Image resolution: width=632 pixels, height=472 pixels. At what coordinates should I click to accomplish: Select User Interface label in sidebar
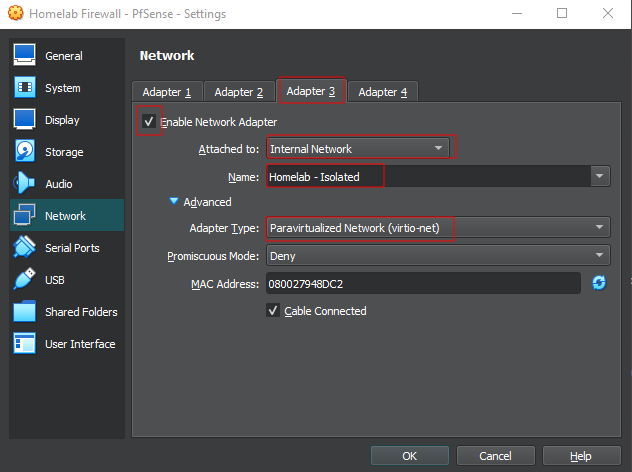[x=80, y=344]
